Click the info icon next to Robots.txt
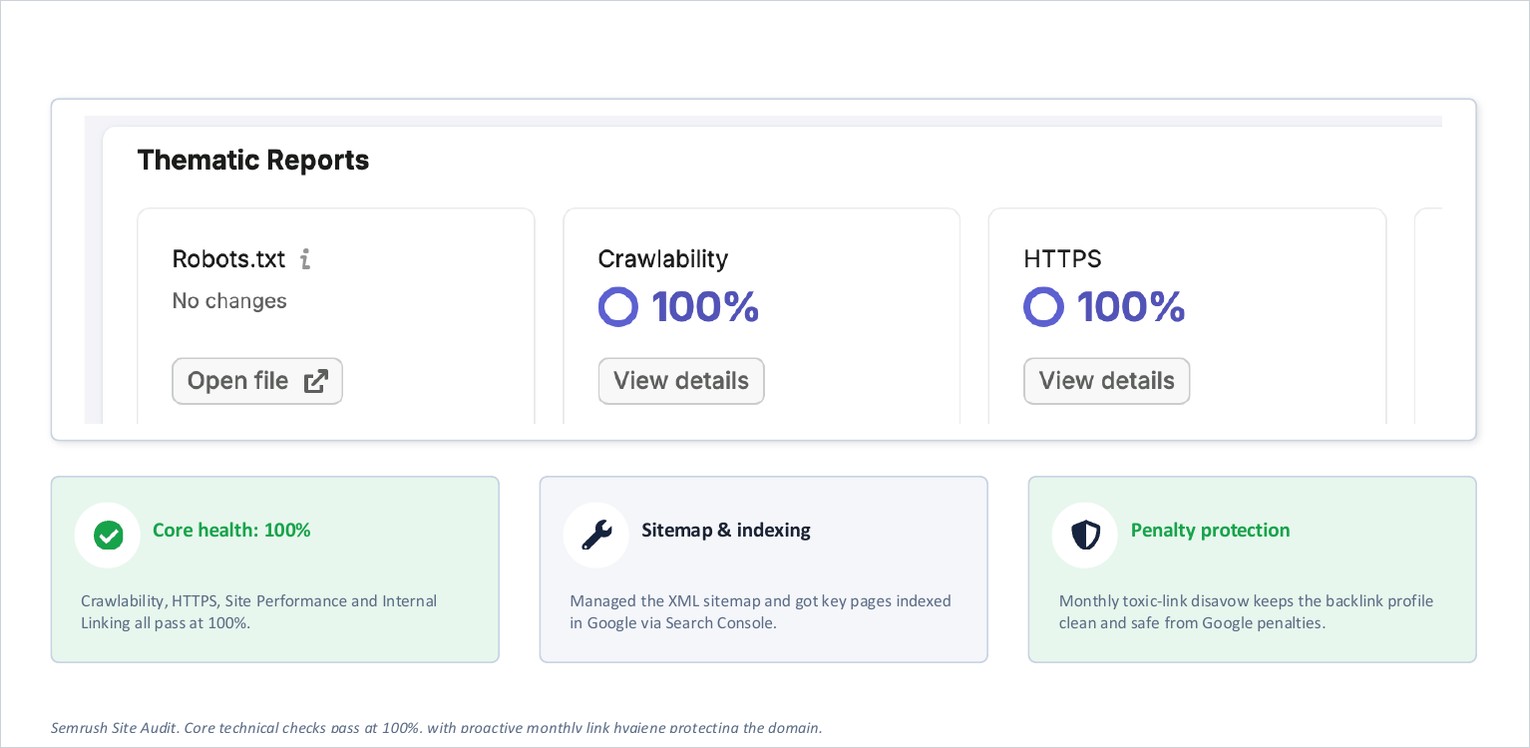This screenshot has height=748, width=1530. pyautogui.click(x=305, y=259)
